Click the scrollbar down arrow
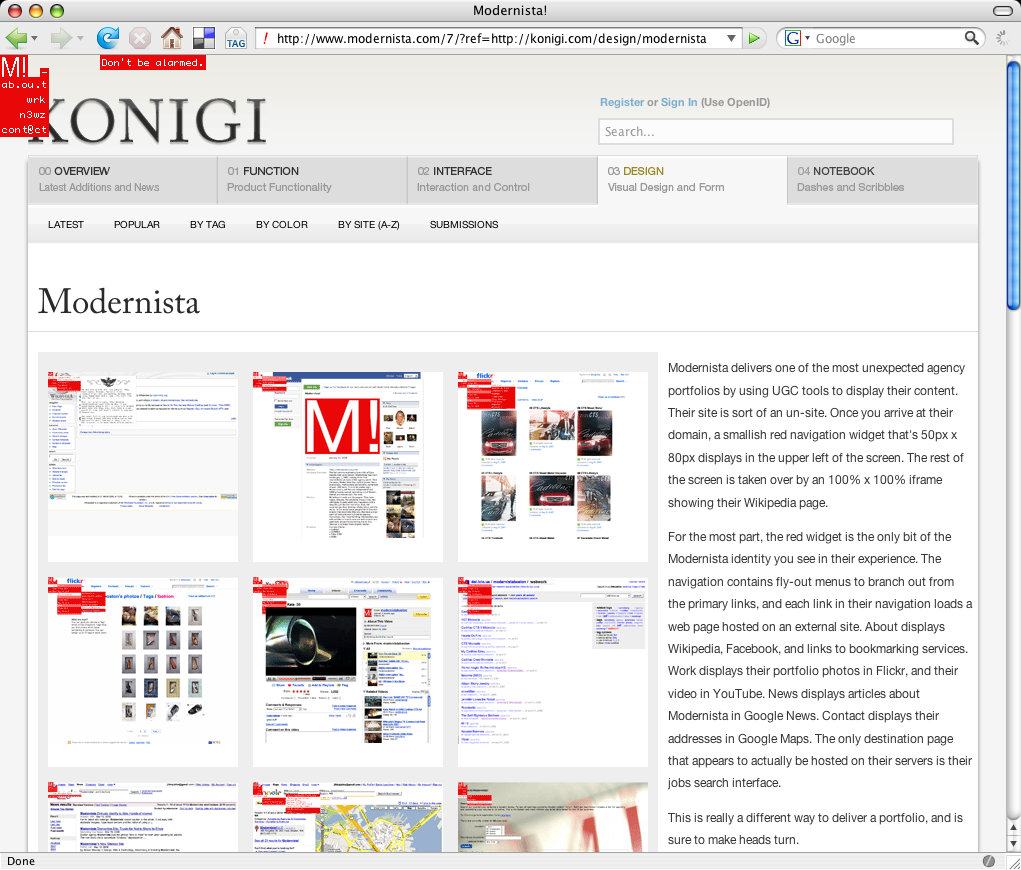This screenshot has height=870, width=1021. [x=1013, y=843]
